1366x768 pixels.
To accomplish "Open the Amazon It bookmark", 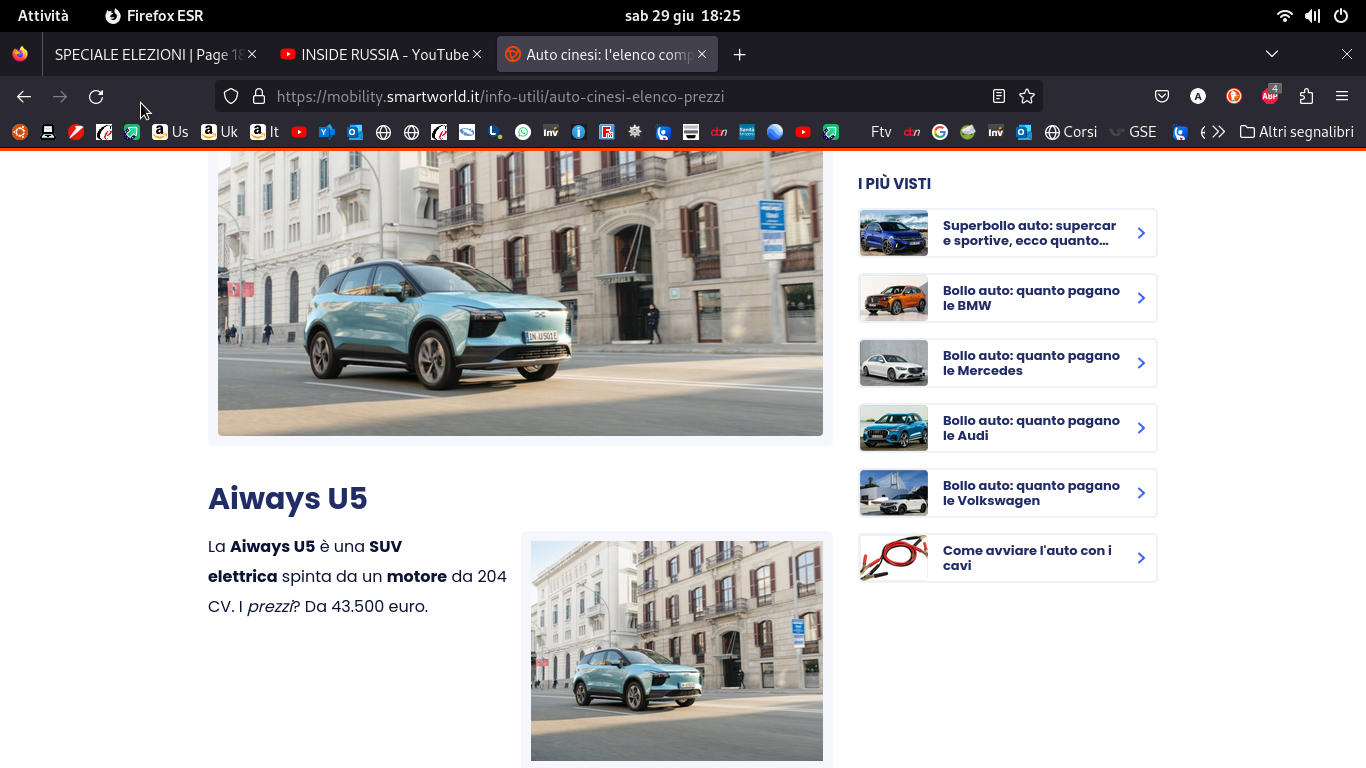I will click(x=264, y=132).
